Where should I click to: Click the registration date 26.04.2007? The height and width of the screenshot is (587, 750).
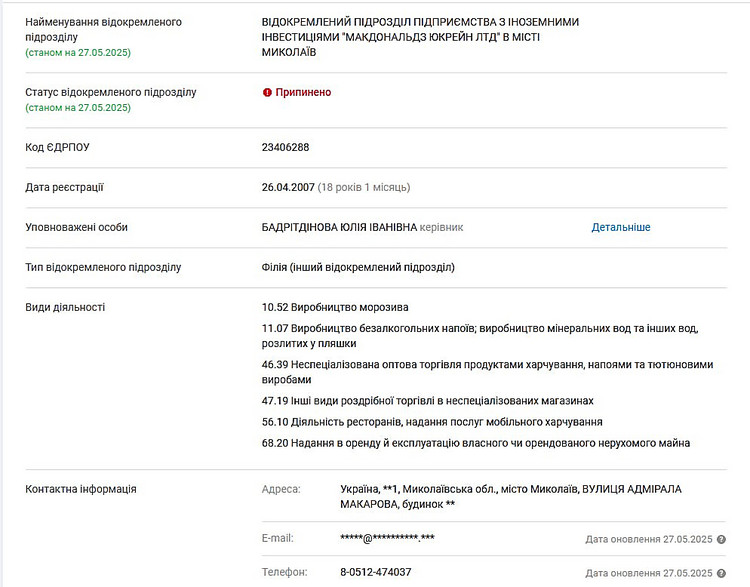[289, 187]
